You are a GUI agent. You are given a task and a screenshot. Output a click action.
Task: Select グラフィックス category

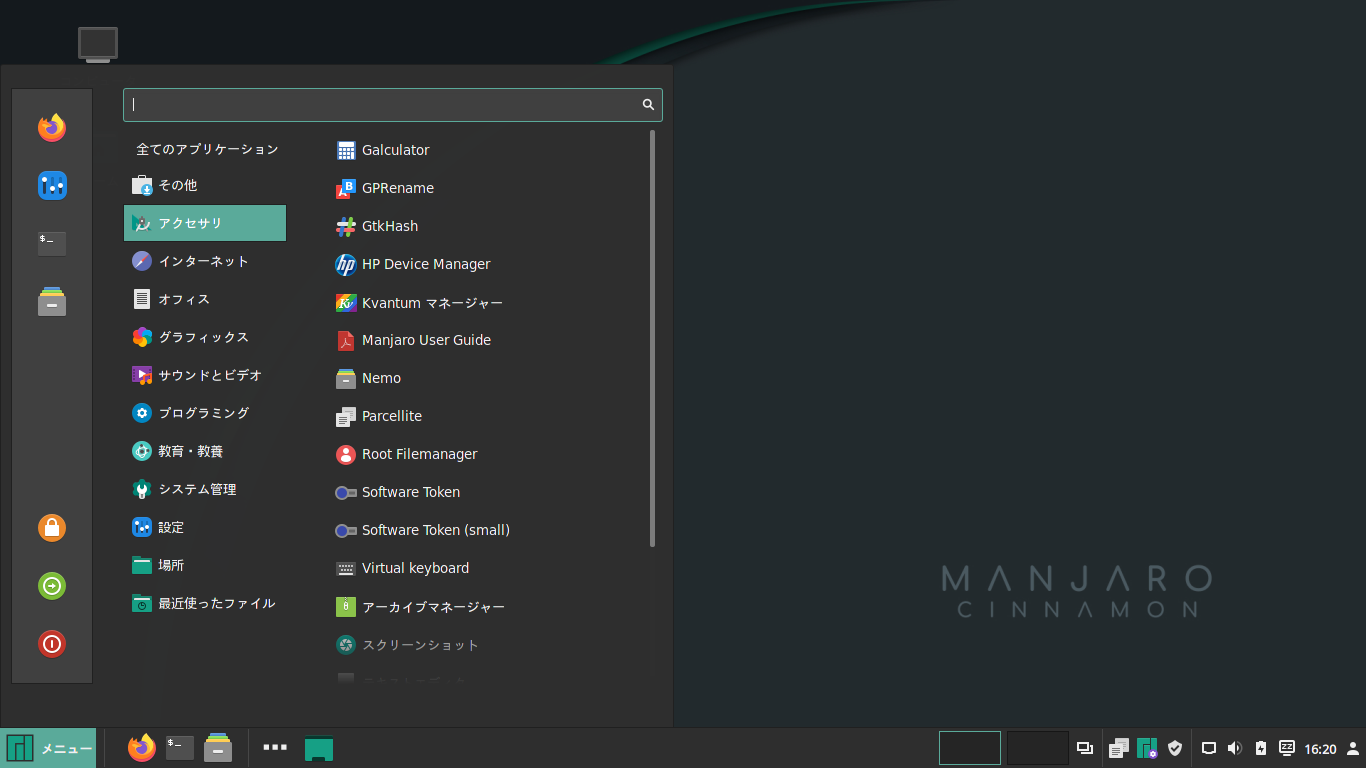tap(205, 337)
